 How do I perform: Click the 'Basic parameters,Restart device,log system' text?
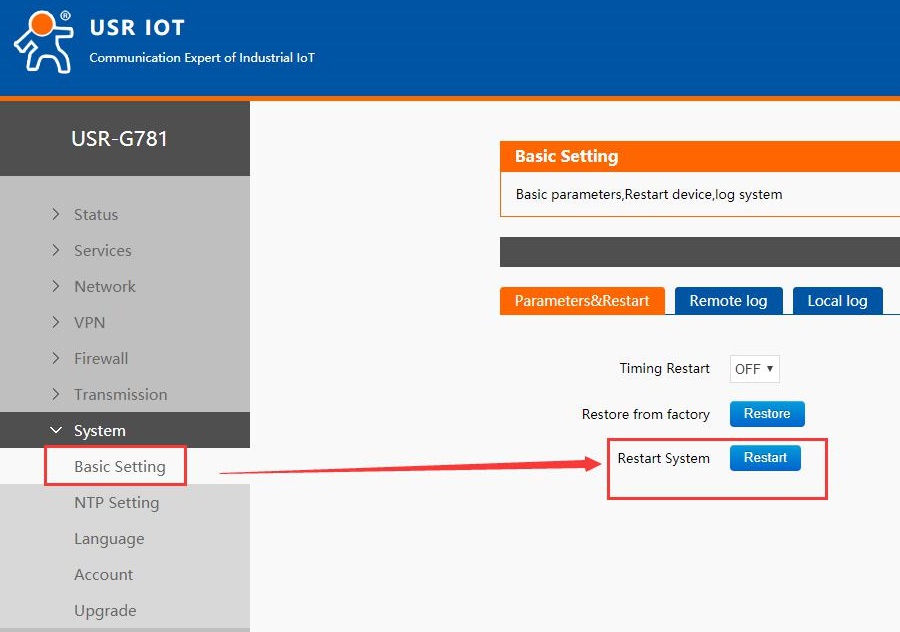(x=649, y=195)
